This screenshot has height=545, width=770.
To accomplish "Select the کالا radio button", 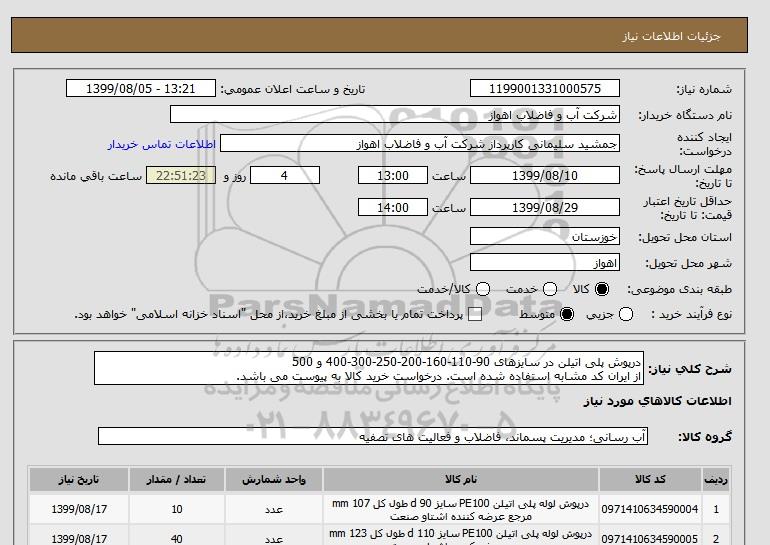I will pyautogui.click(x=602, y=289).
